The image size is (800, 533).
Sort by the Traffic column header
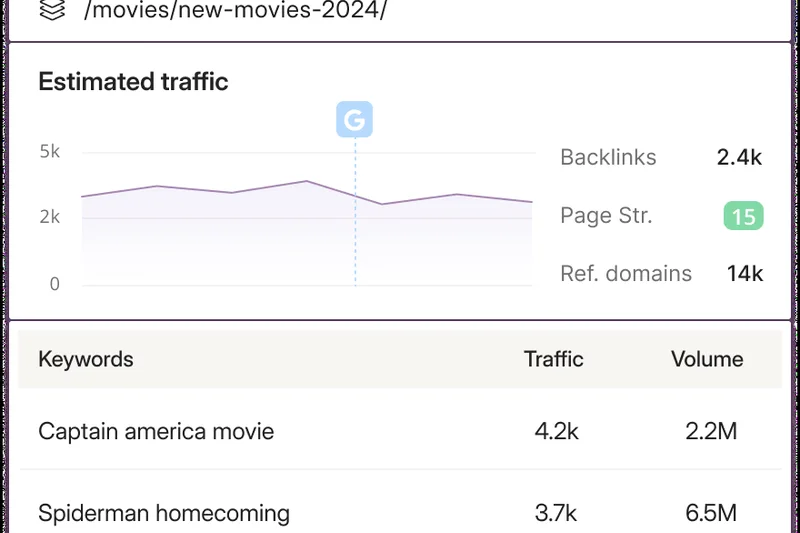coord(553,359)
